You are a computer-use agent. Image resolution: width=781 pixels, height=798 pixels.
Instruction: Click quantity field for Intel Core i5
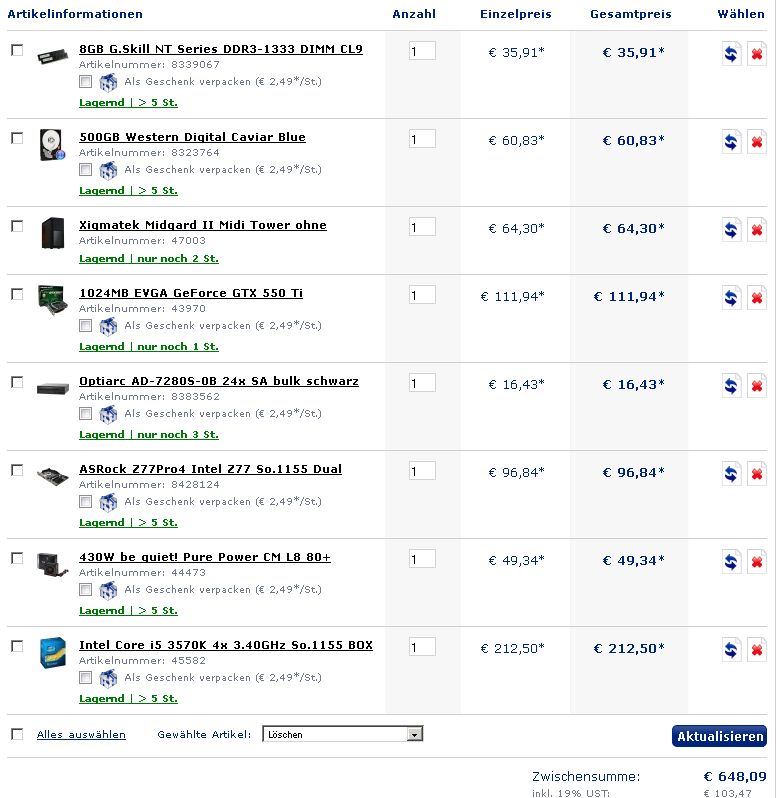pos(422,647)
